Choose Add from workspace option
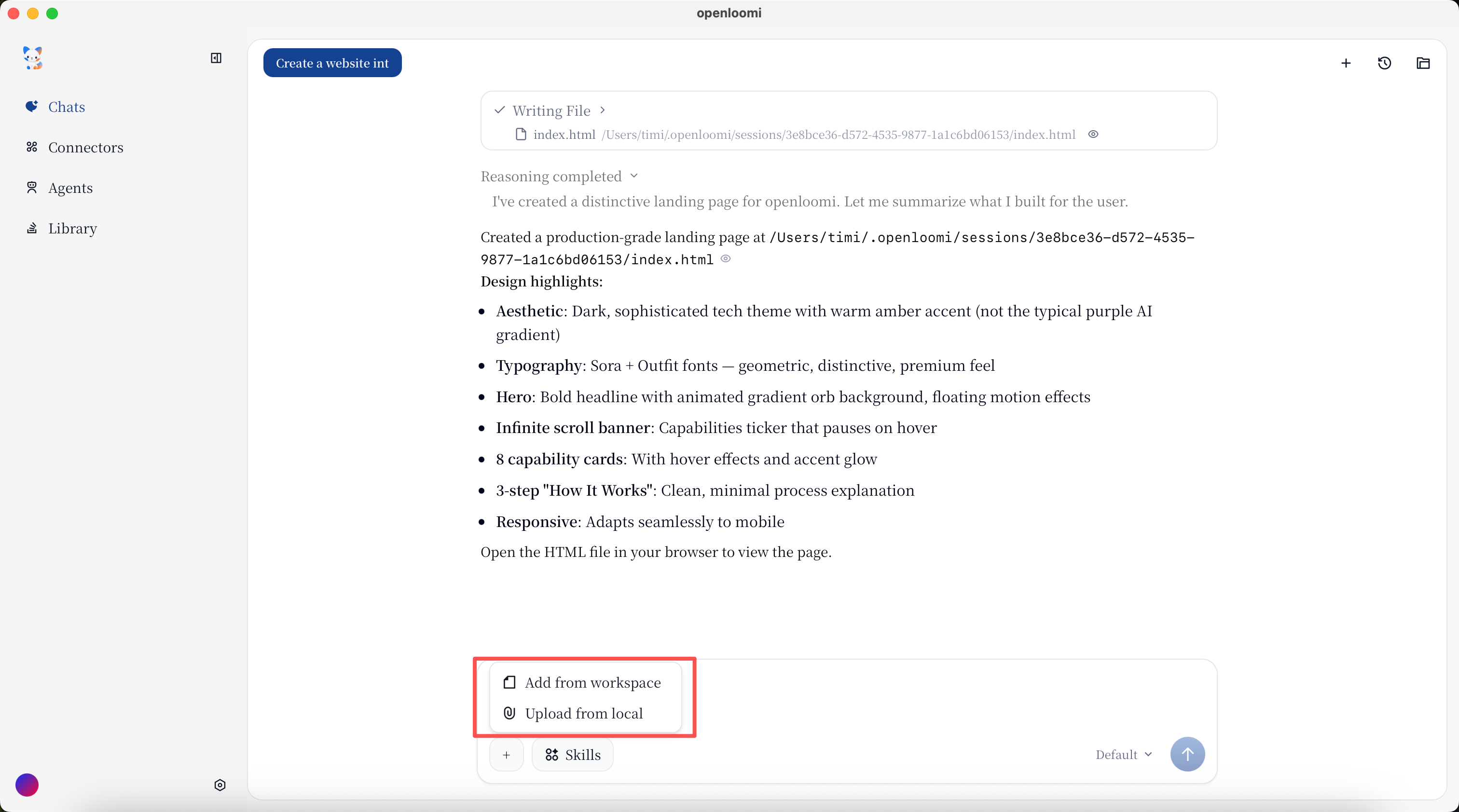The height and width of the screenshot is (812, 1459). pos(585,682)
